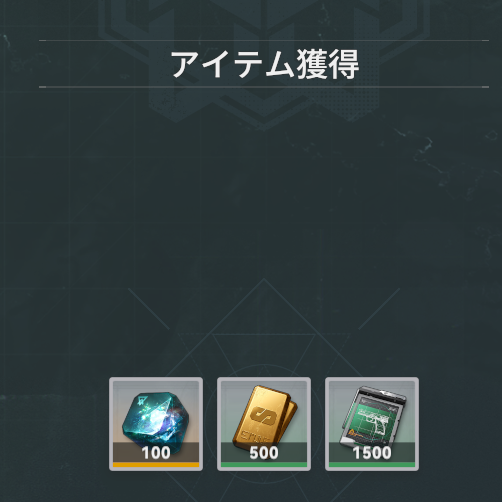Click the orange rarity bar under the crystal

156,465
